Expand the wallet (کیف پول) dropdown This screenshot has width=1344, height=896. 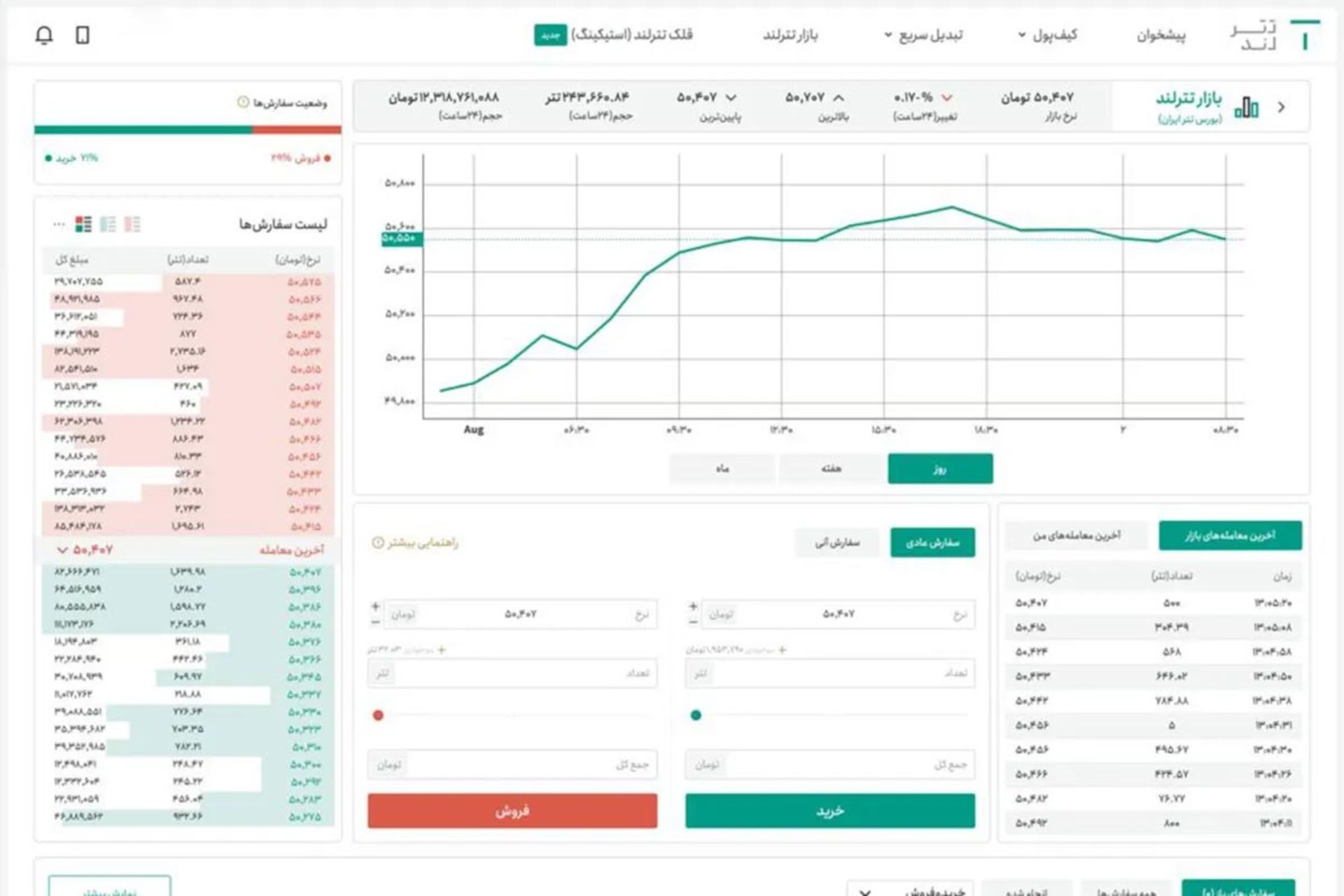[x=1046, y=35]
